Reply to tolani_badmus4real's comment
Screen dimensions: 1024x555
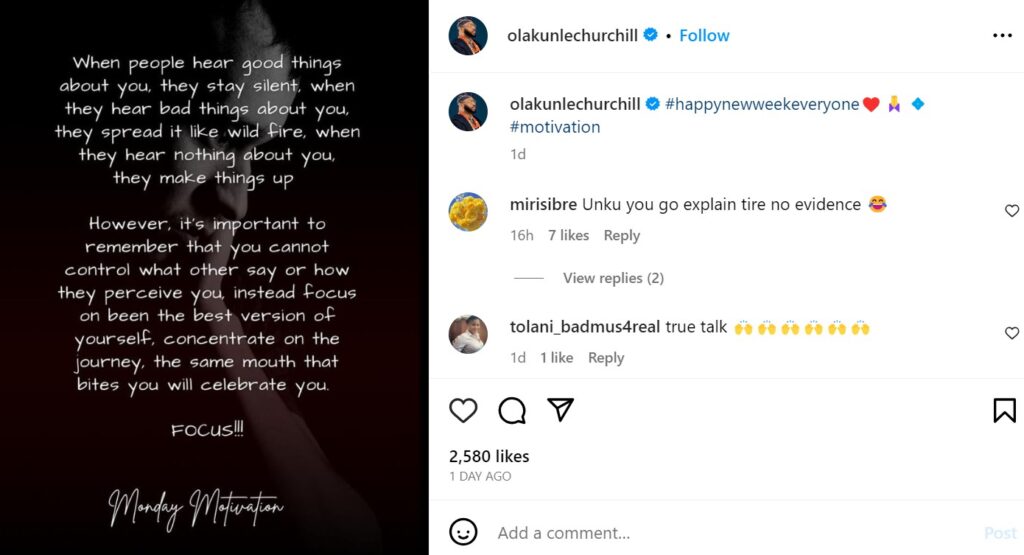[x=606, y=358]
